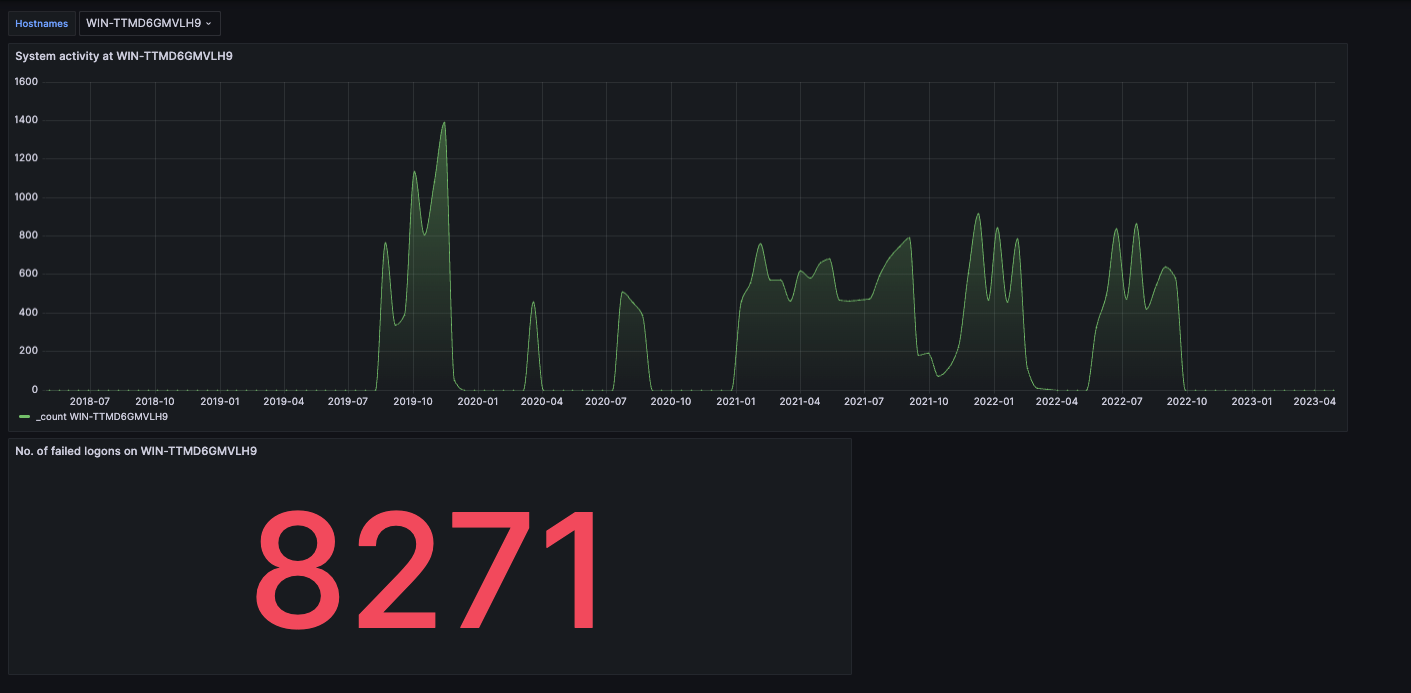Screen dimensions: 1411x693
Task: Click the chevron arrow in hostname selector
Action: (x=208, y=23)
